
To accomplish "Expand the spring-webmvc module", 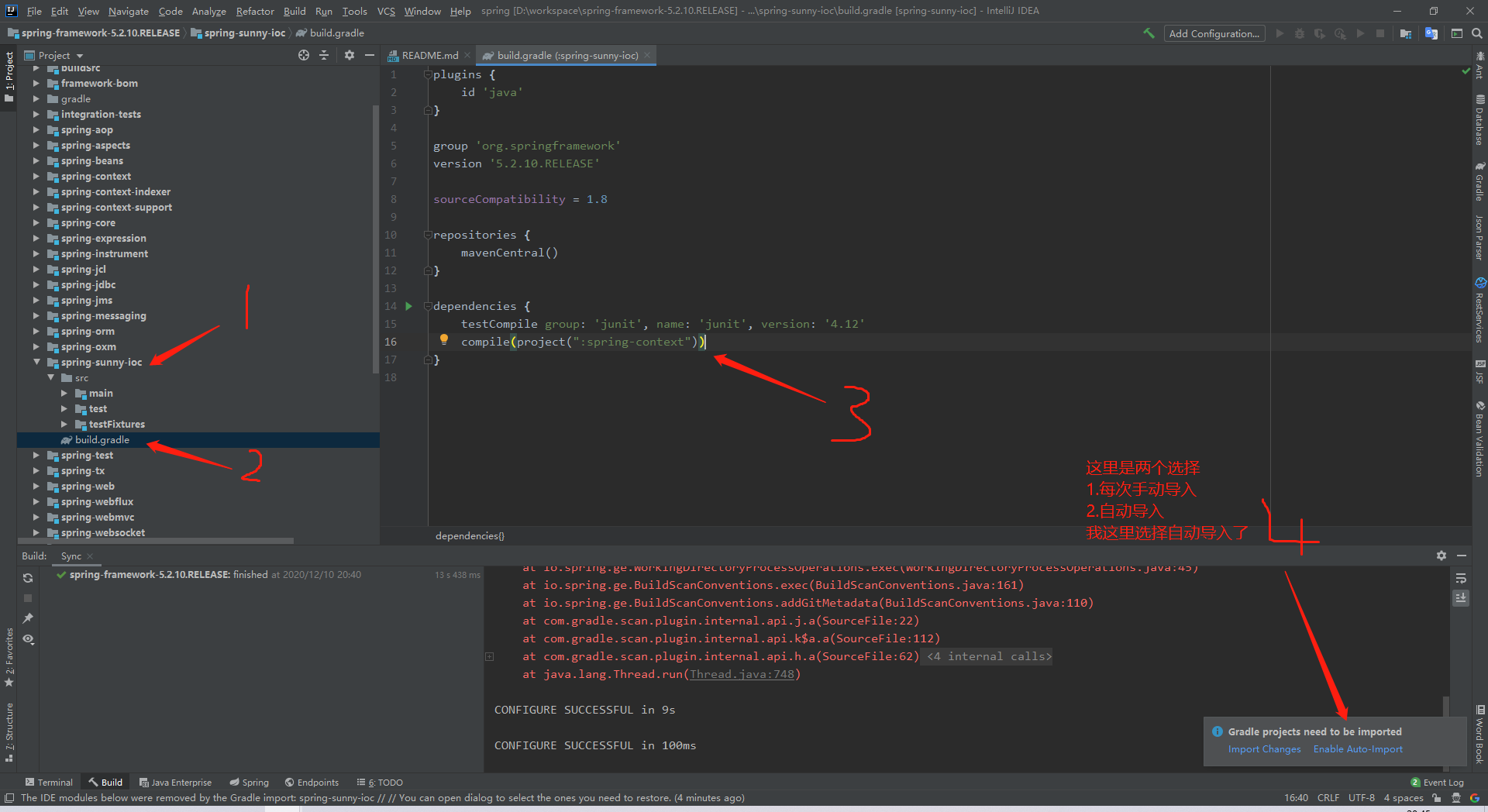I will coord(36,517).
